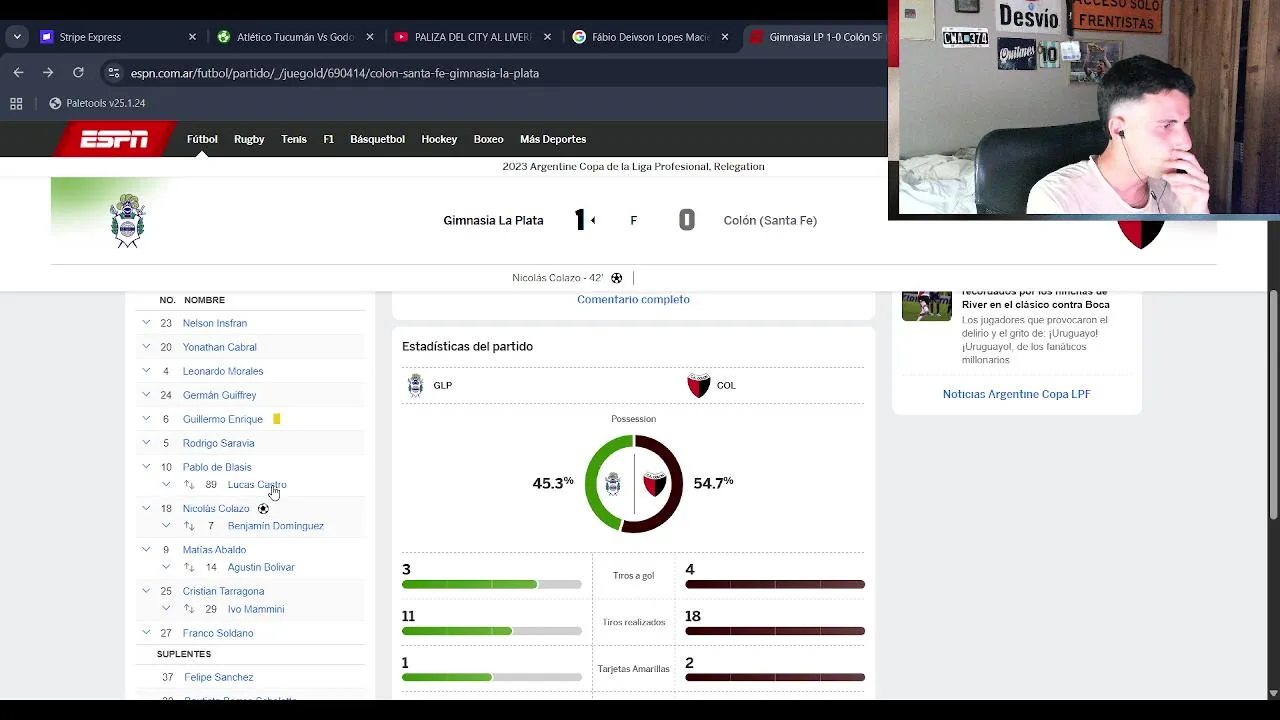Open the Más Deportes menu
The width and height of the screenshot is (1280, 720).
click(553, 139)
